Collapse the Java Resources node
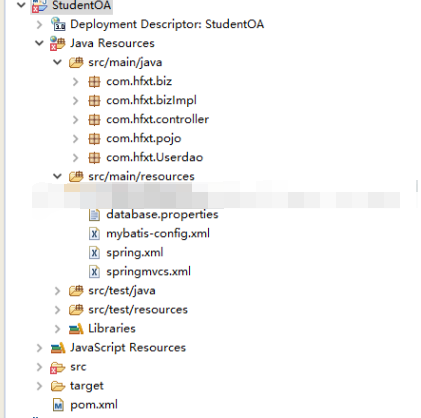The height and width of the screenshot is (418, 421). pos(39,43)
